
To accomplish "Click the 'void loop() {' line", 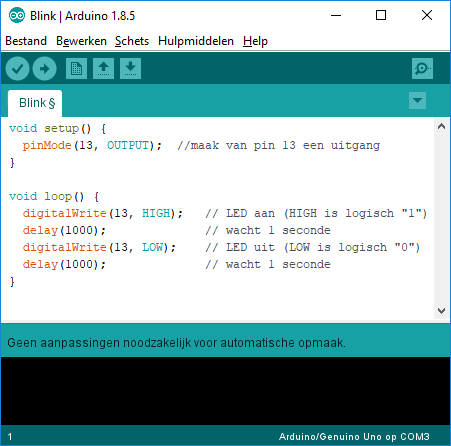I will coord(54,197).
